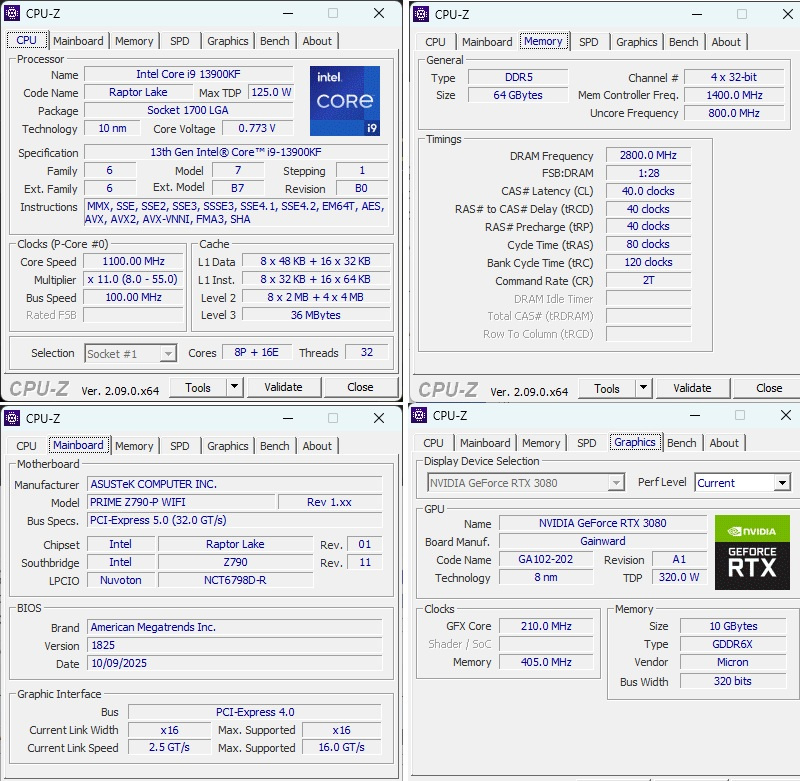Screen dimensions: 800x781
Task: Expand the Perf Level Current dropdown
Action: point(782,483)
